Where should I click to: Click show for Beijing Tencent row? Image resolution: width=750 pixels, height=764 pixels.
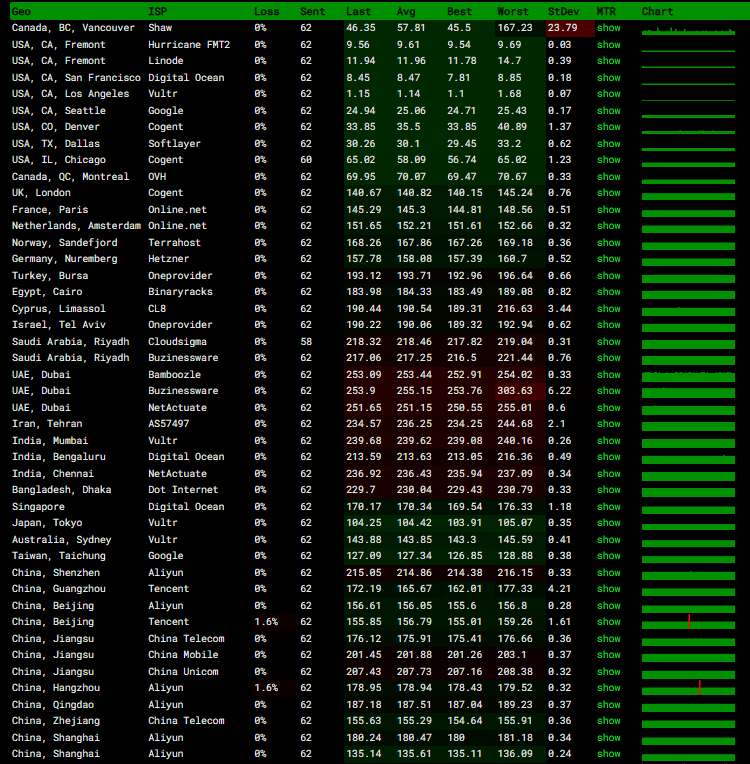[609, 622]
